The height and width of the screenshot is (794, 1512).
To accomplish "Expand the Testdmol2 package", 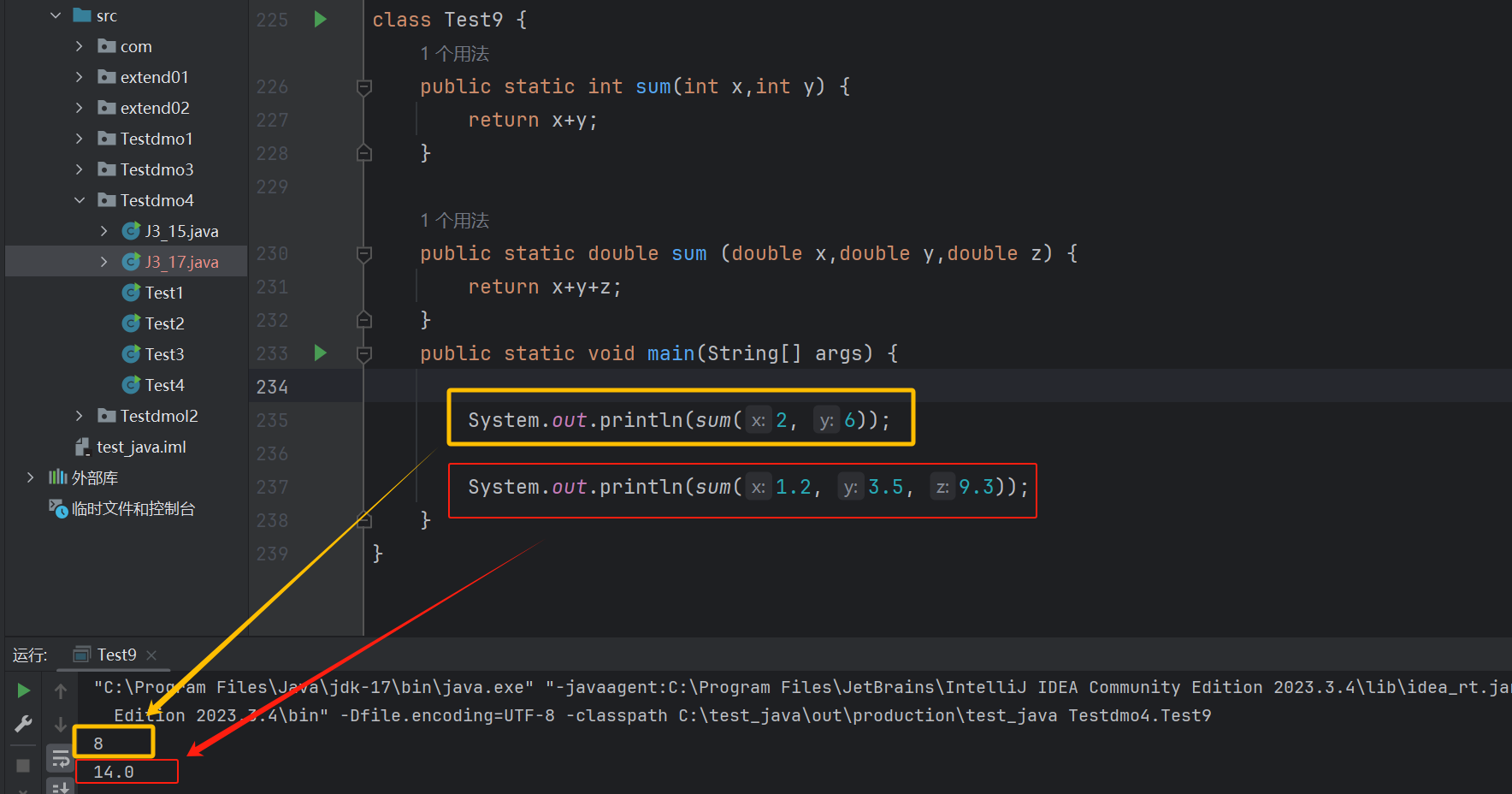I will (80, 416).
